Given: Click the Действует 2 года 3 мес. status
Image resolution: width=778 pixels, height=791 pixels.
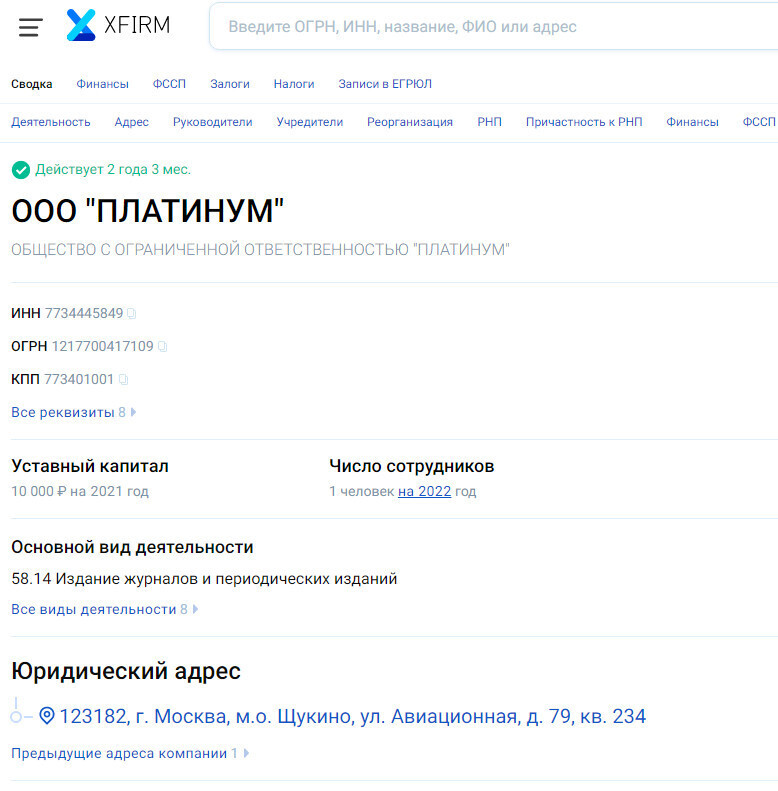Looking at the screenshot, I should (113, 170).
